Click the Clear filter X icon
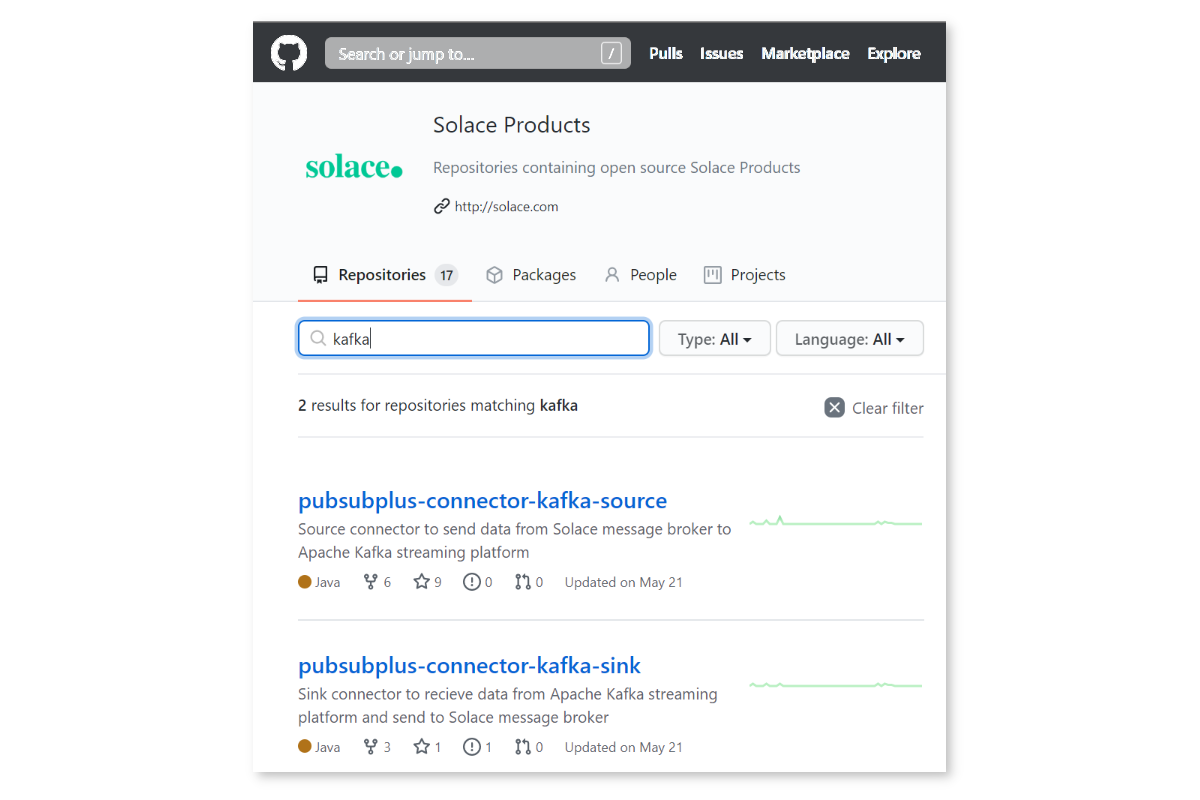The height and width of the screenshot is (800, 1200). point(834,407)
